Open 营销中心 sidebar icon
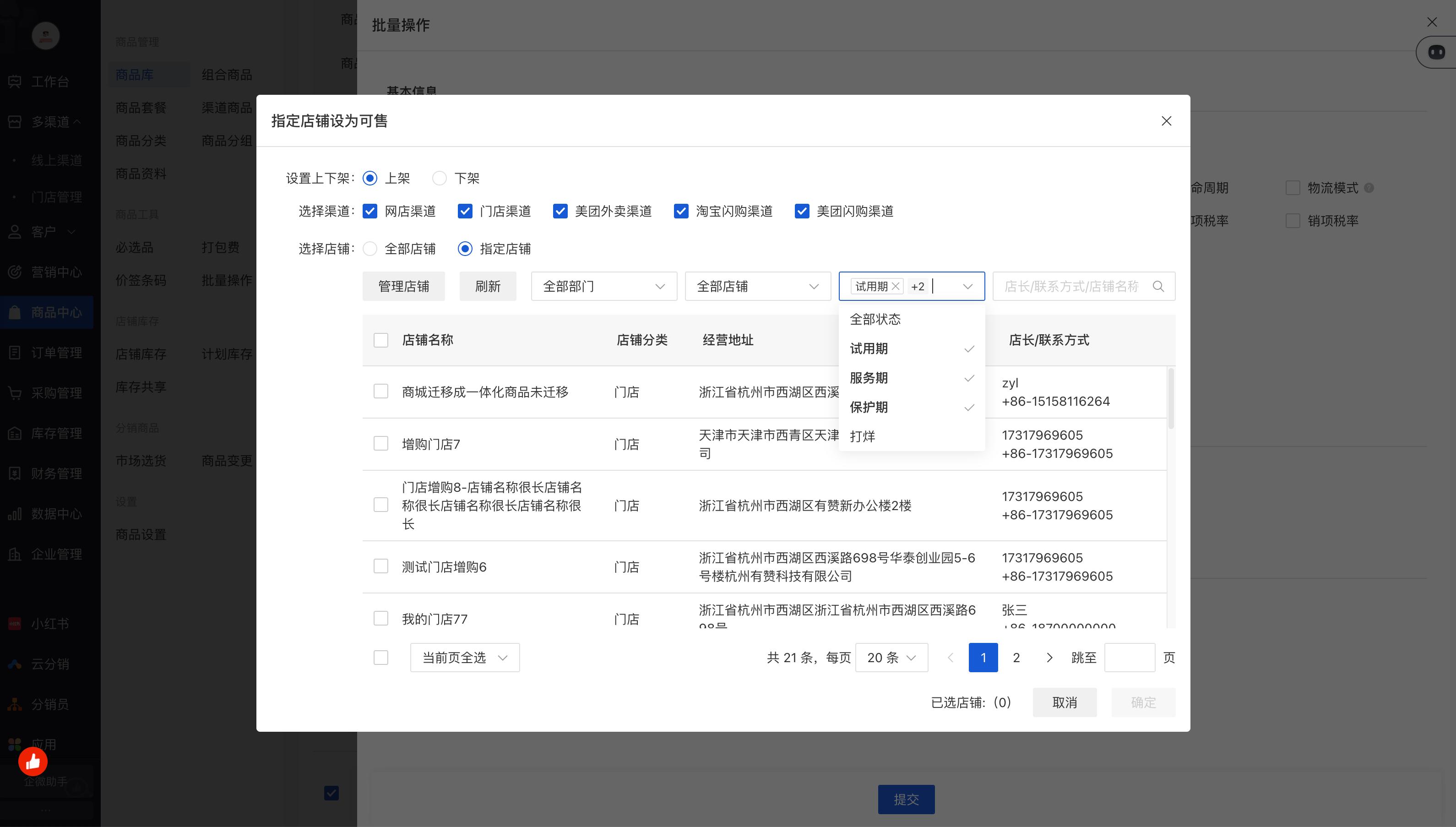This screenshot has width=1456, height=827. coord(15,272)
